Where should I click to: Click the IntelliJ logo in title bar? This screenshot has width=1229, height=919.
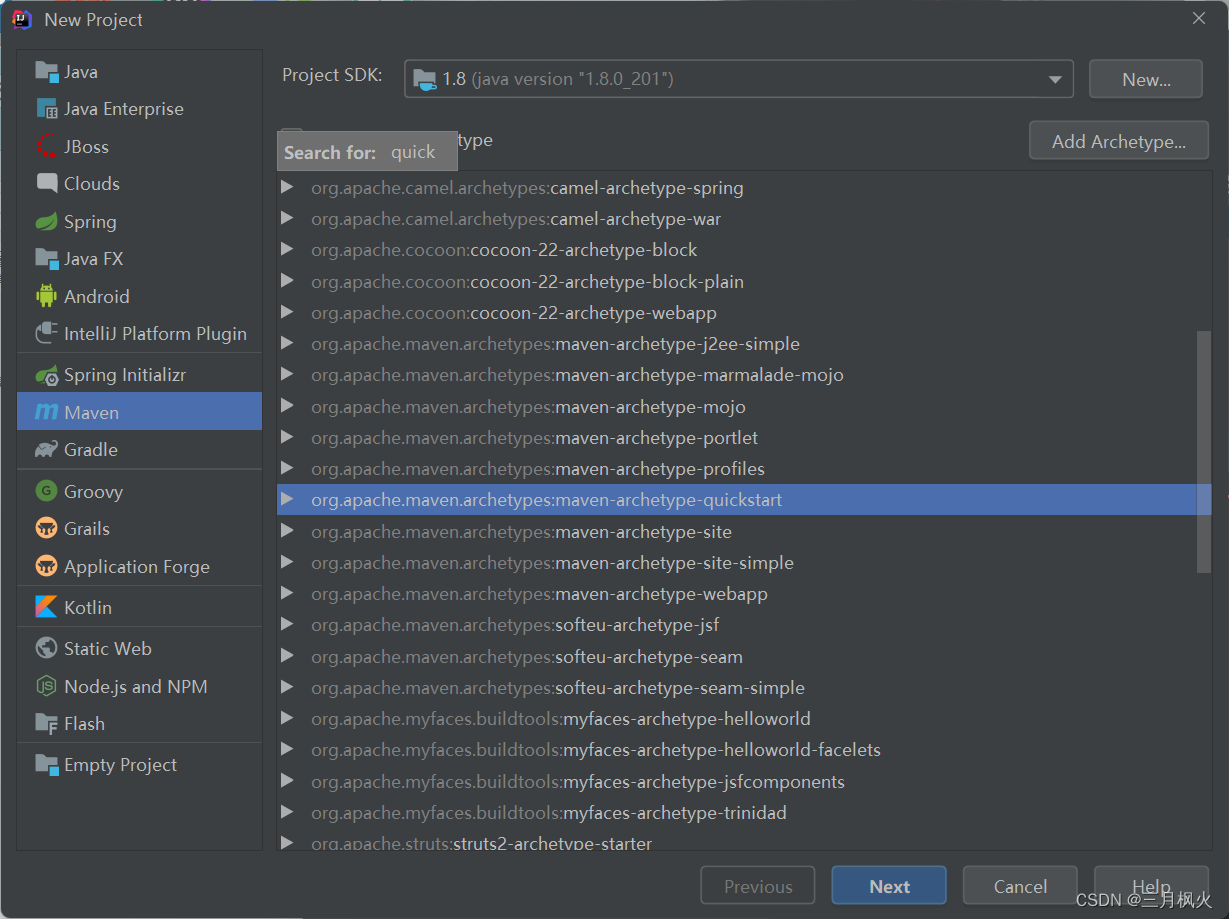[x=22, y=19]
